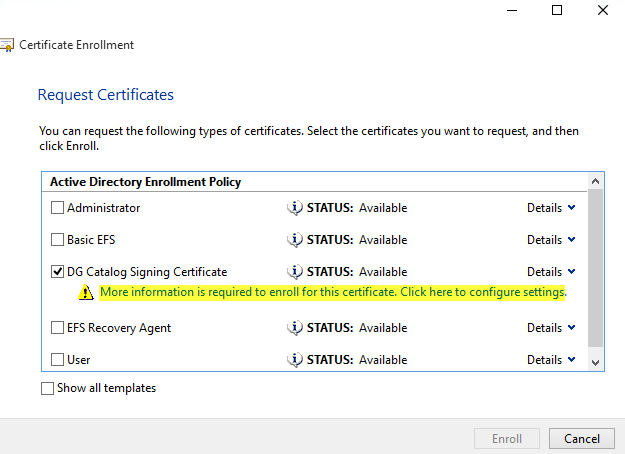Tick the EFS Recovery Agent checkbox
625x454 pixels.
(58, 328)
